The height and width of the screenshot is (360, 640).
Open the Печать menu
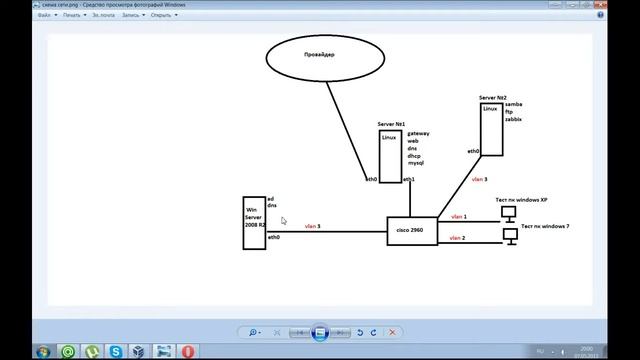pyautogui.click(x=75, y=15)
